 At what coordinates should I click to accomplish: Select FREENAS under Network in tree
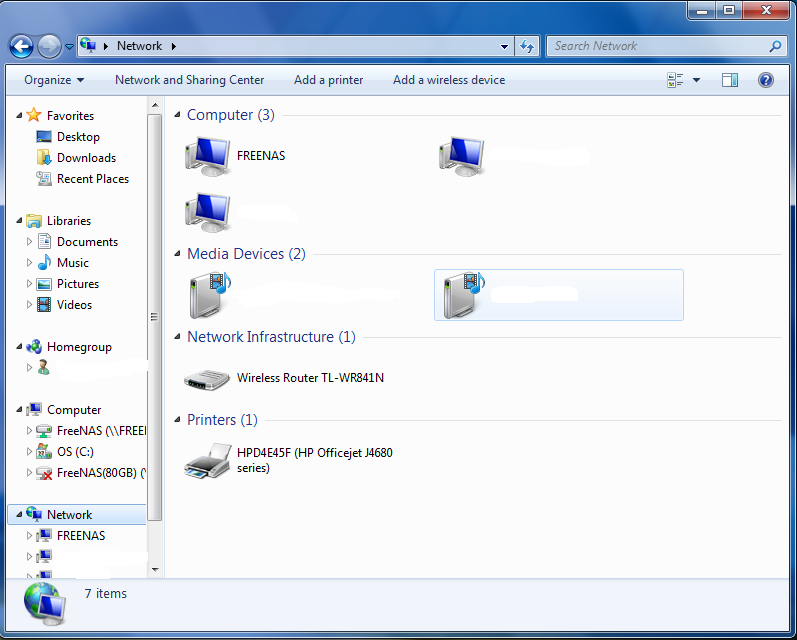pos(81,536)
